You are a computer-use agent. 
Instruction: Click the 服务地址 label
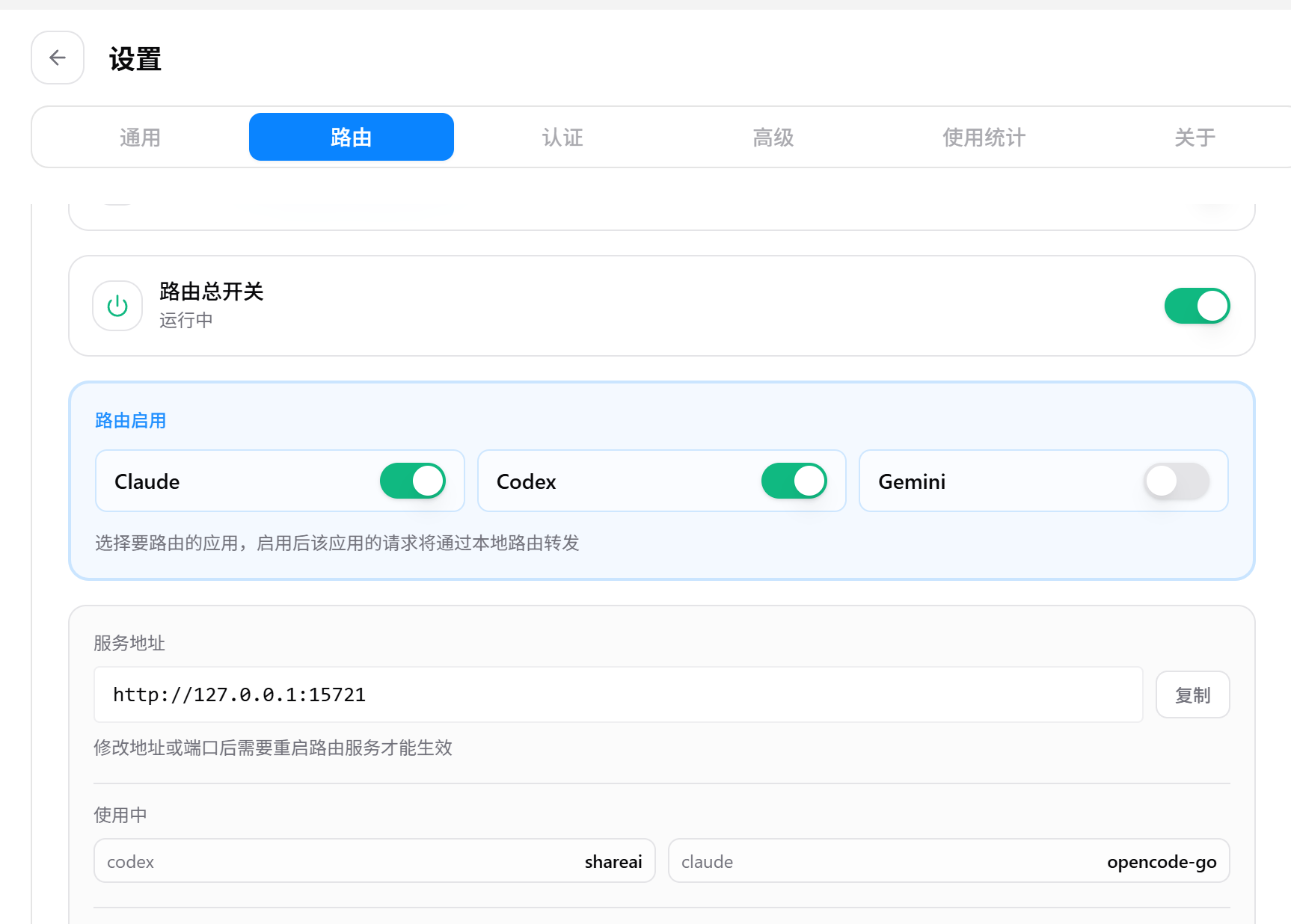click(x=129, y=643)
